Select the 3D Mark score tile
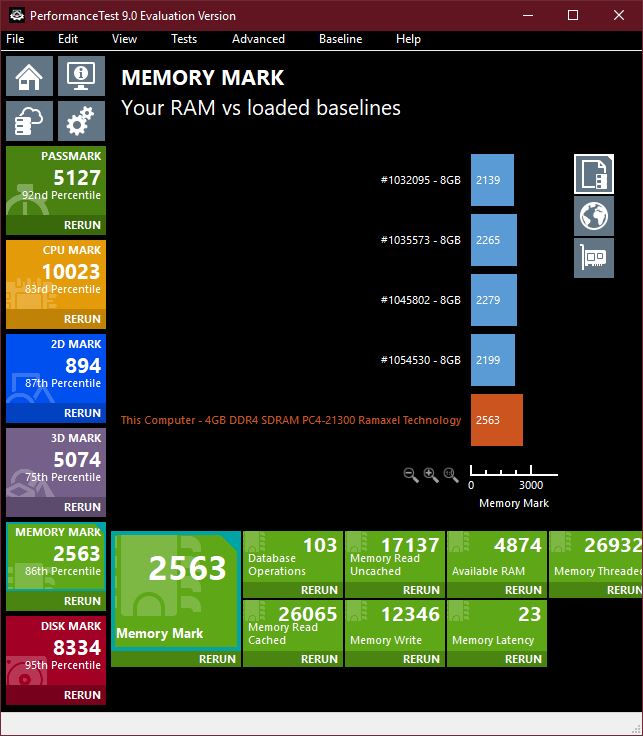This screenshot has height=736, width=643. pyautogui.click(x=56, y=463)
